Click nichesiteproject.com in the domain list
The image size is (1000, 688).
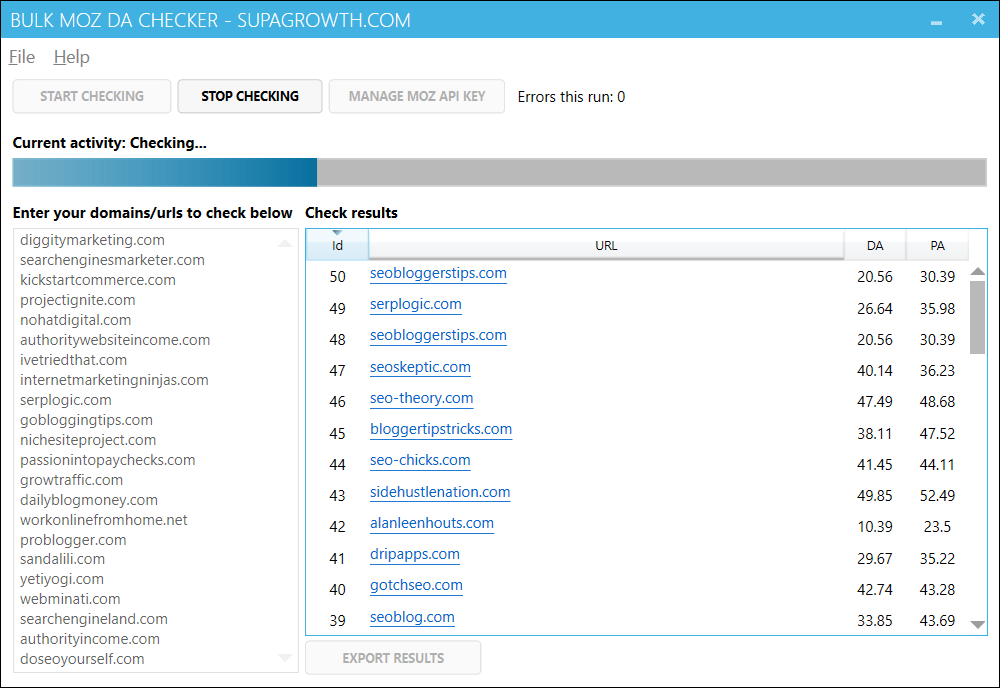coord(88,440)
